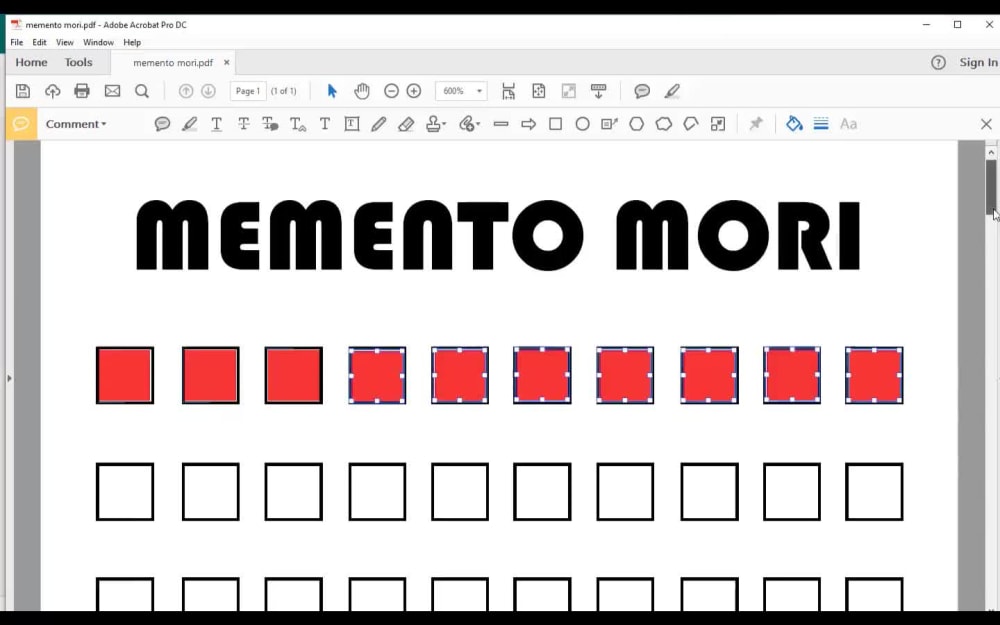Image resolution: width=1000 pixels, height=625 pixels.
Task: Click the Save file icon
Action: pyautogui.click(x=23, y=91)
